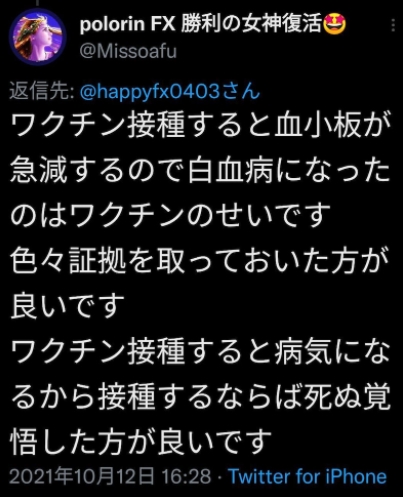Click the line るから接種するならば死ぬ覚

coord(201,396)
